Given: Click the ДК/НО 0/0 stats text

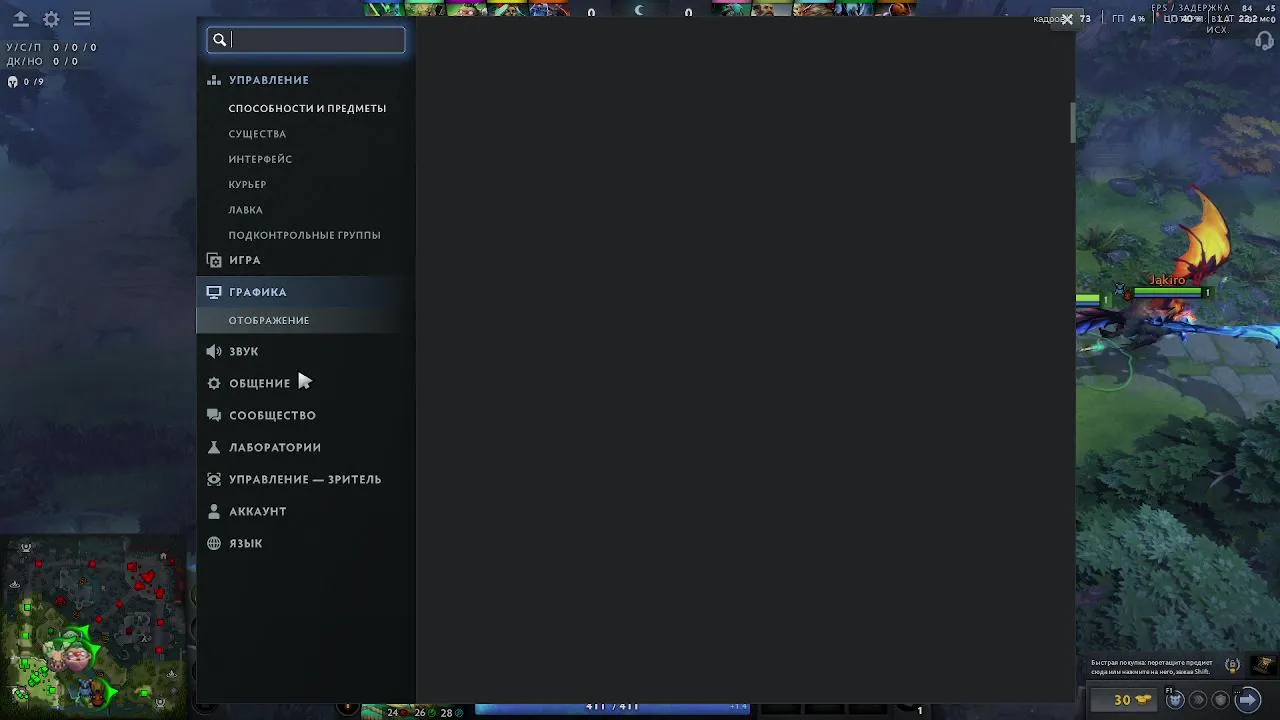Looking at the screenshot, I should pyautogui.click(x=42, y=61).
